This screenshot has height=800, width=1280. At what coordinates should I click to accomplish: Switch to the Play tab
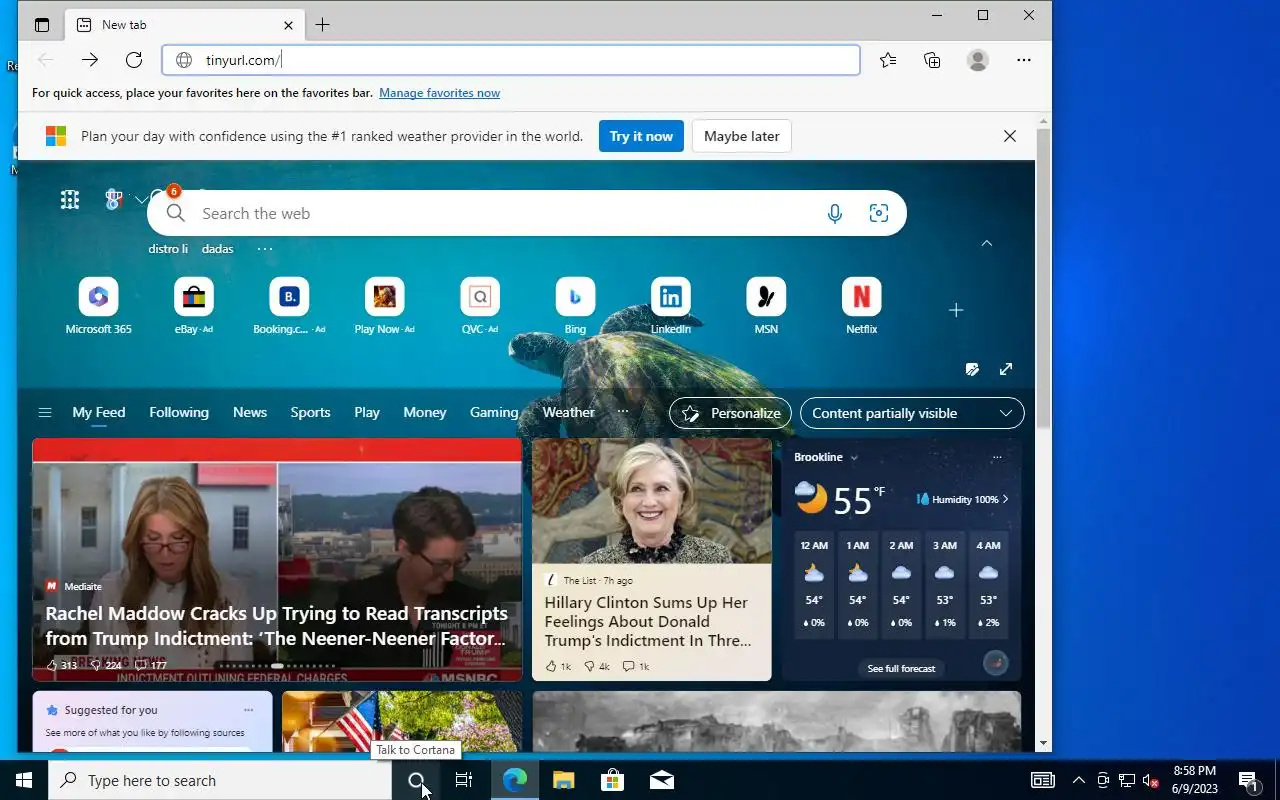(367, 412)
